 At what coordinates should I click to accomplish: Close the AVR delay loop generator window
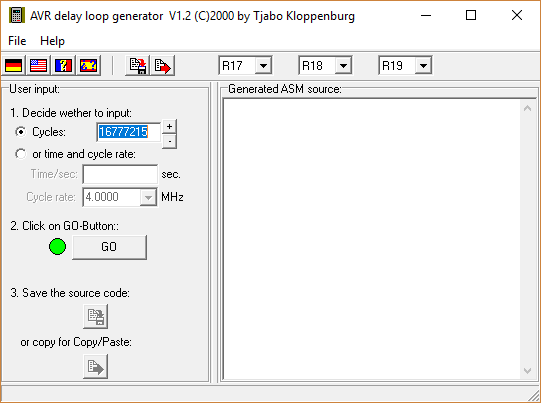pyautogui.click(x=517, y=16)
